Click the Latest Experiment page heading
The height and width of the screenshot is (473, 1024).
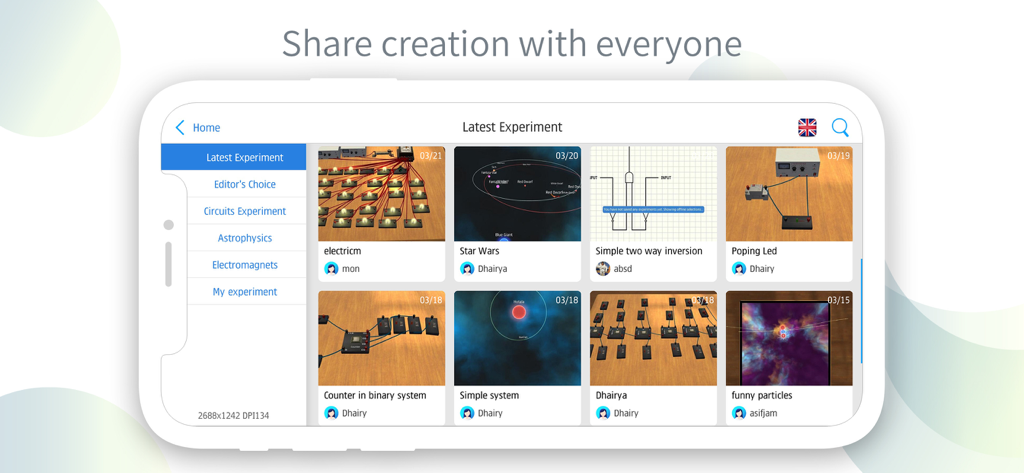point(512,127)
